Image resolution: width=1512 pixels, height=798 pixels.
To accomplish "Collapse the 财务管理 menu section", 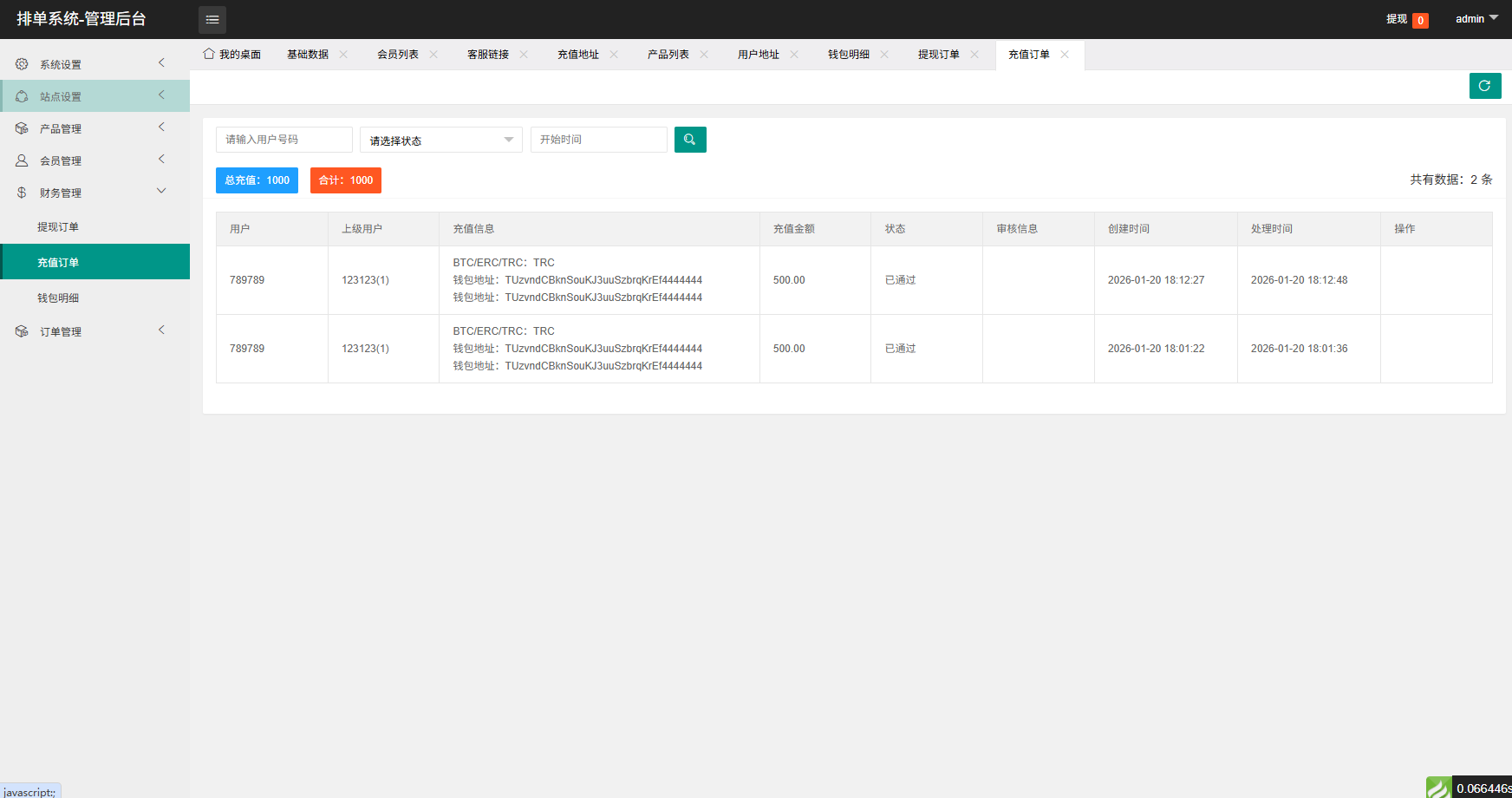I will pyautogui.click(x=161, y=192).
